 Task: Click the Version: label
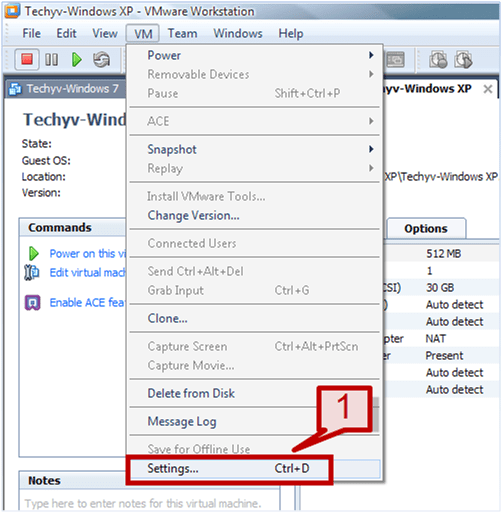pos(41,193)
